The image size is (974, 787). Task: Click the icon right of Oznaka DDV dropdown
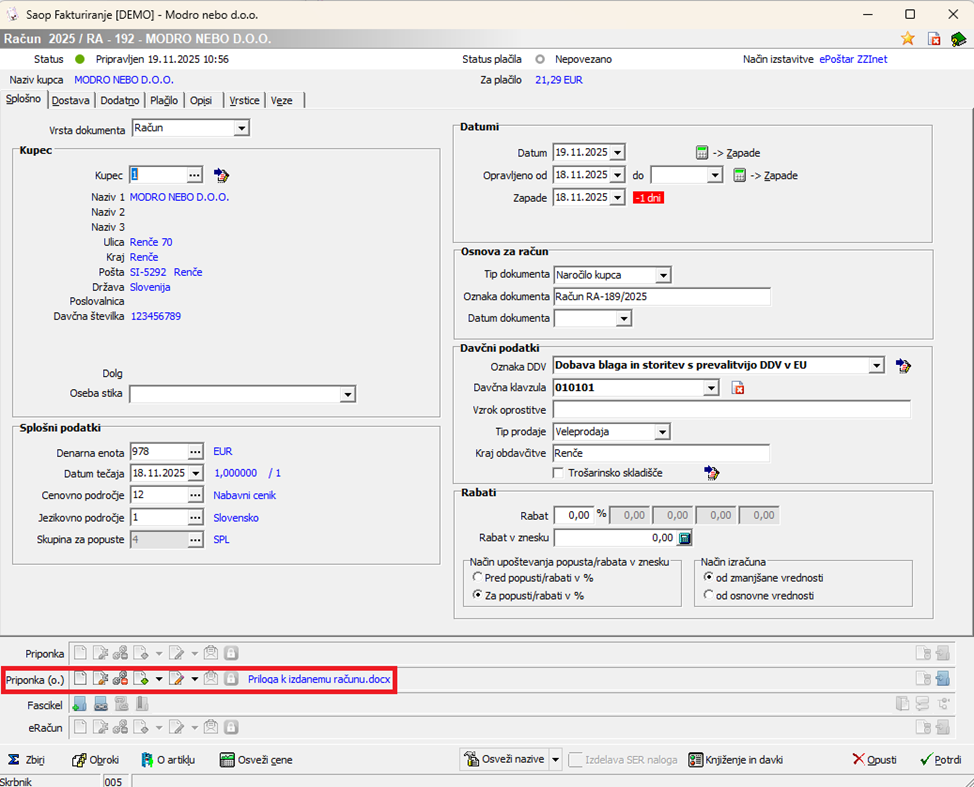point(903,366)
